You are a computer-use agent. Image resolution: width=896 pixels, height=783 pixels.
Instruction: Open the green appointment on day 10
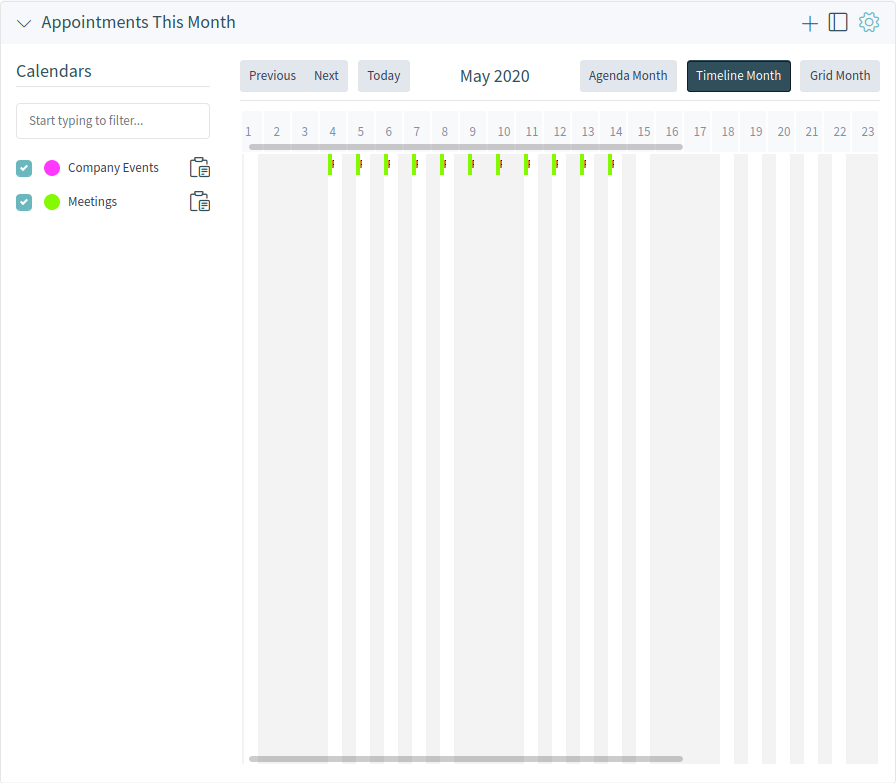[499, 165]
